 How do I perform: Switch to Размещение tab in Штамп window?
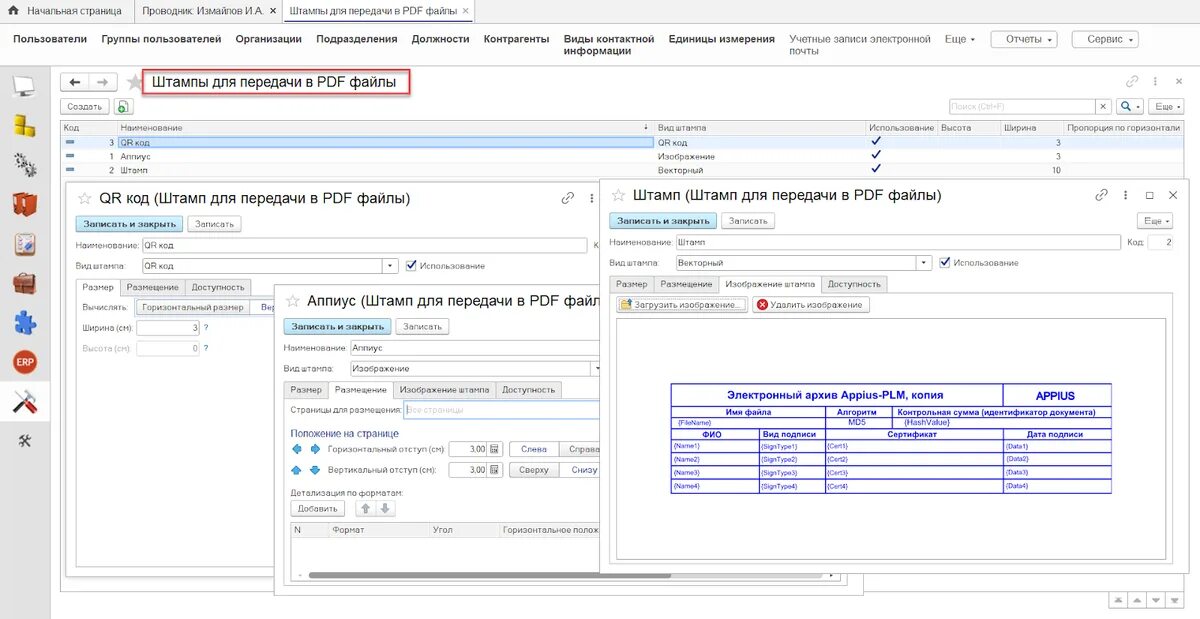coord(686,284)
